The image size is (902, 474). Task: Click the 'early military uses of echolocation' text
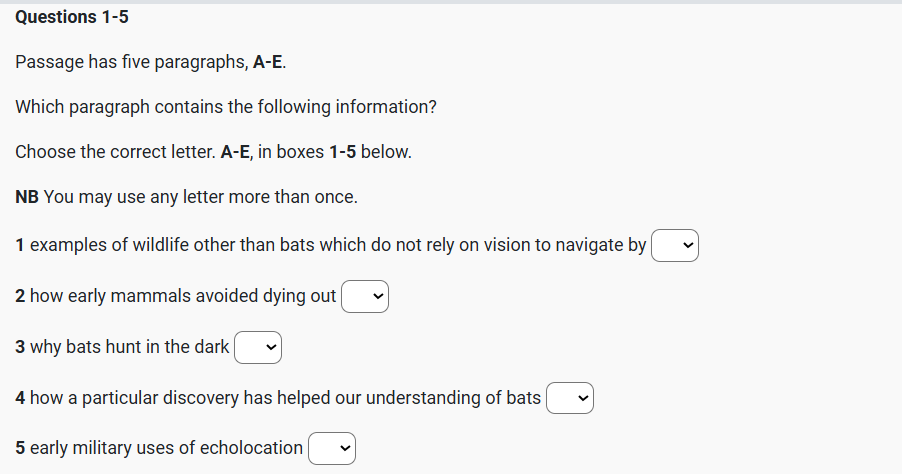pyautogui.click(x=166, y=449)
